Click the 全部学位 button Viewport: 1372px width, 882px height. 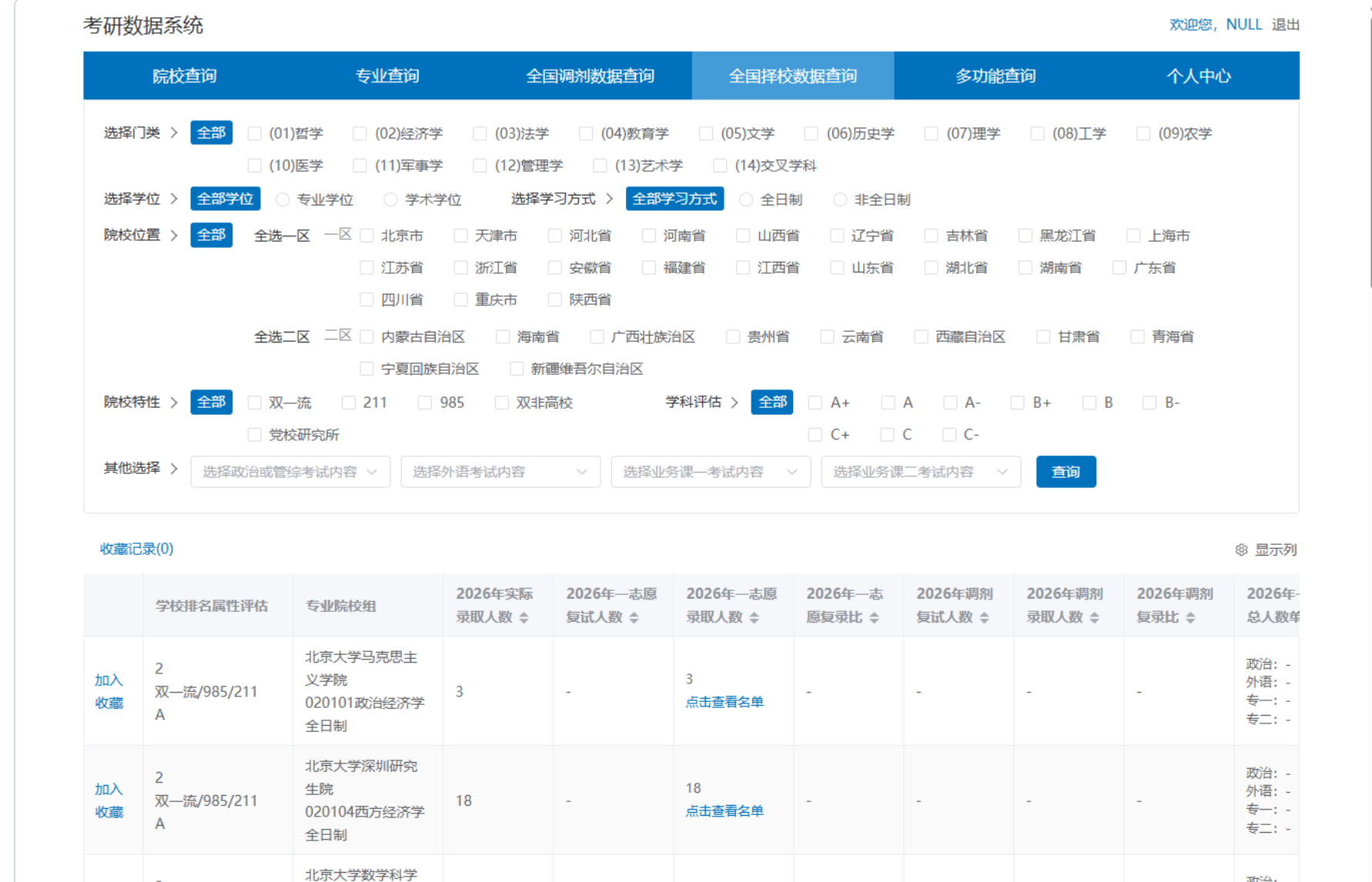tap(226, 199)
